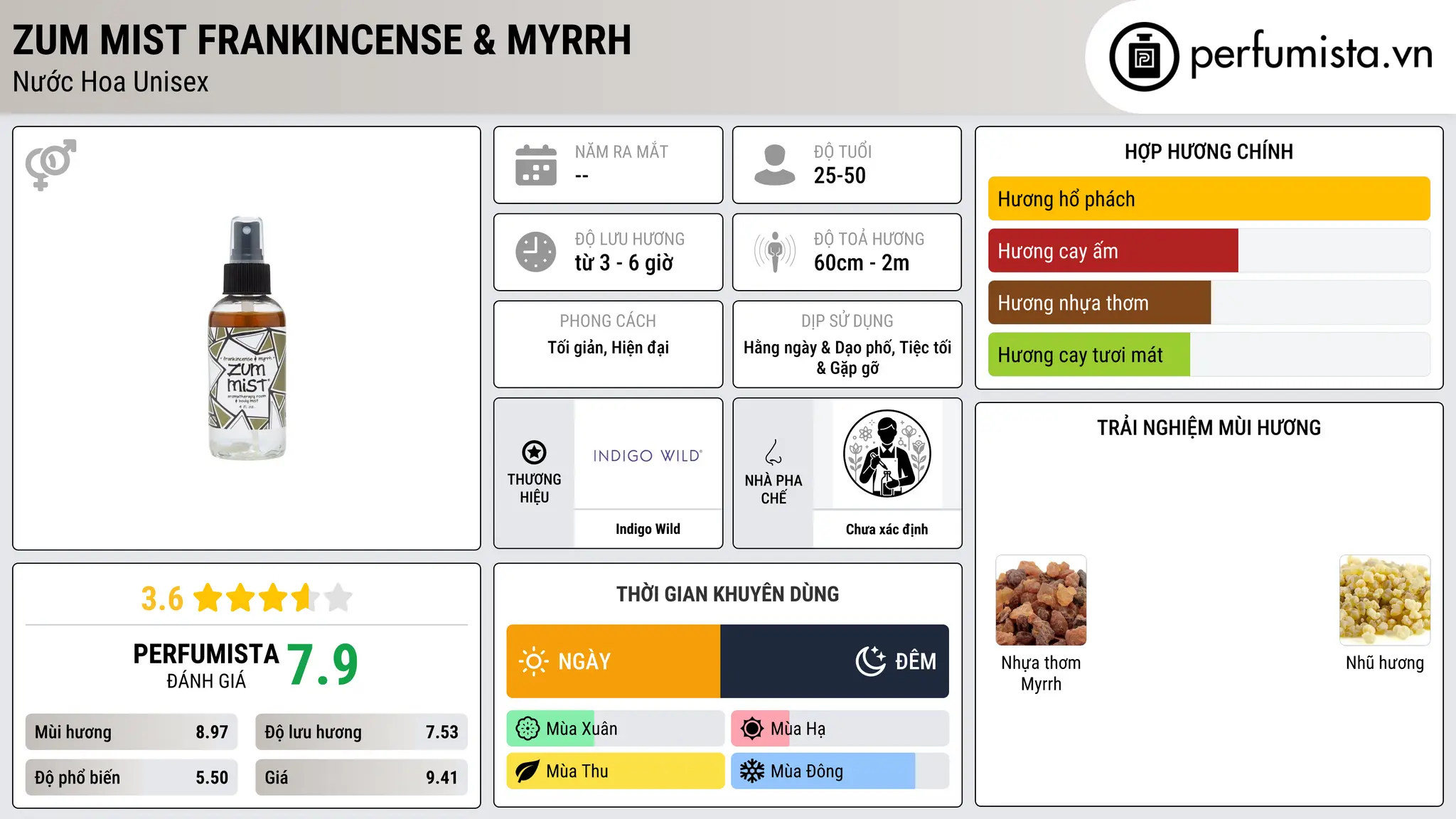The height and width of the screenshot is (819, 1456).
Task: Click the sun icon for Mùa Hạ
Action: click(x=752, y=729)
